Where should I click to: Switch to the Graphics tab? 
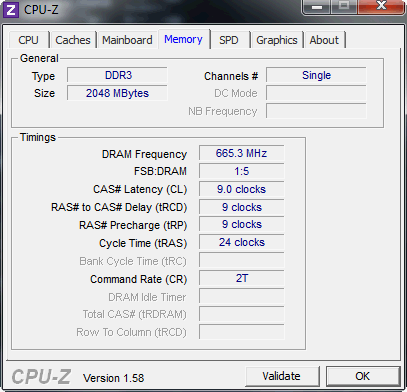pos(277,40)
